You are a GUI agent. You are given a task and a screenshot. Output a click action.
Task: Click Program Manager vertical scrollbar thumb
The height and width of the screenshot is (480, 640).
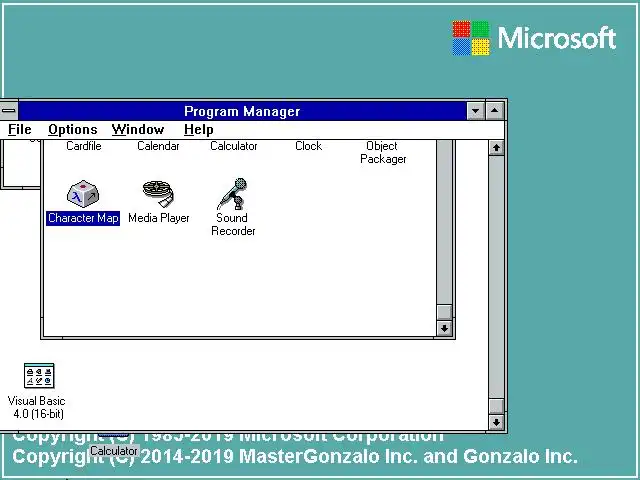point(496,406)
